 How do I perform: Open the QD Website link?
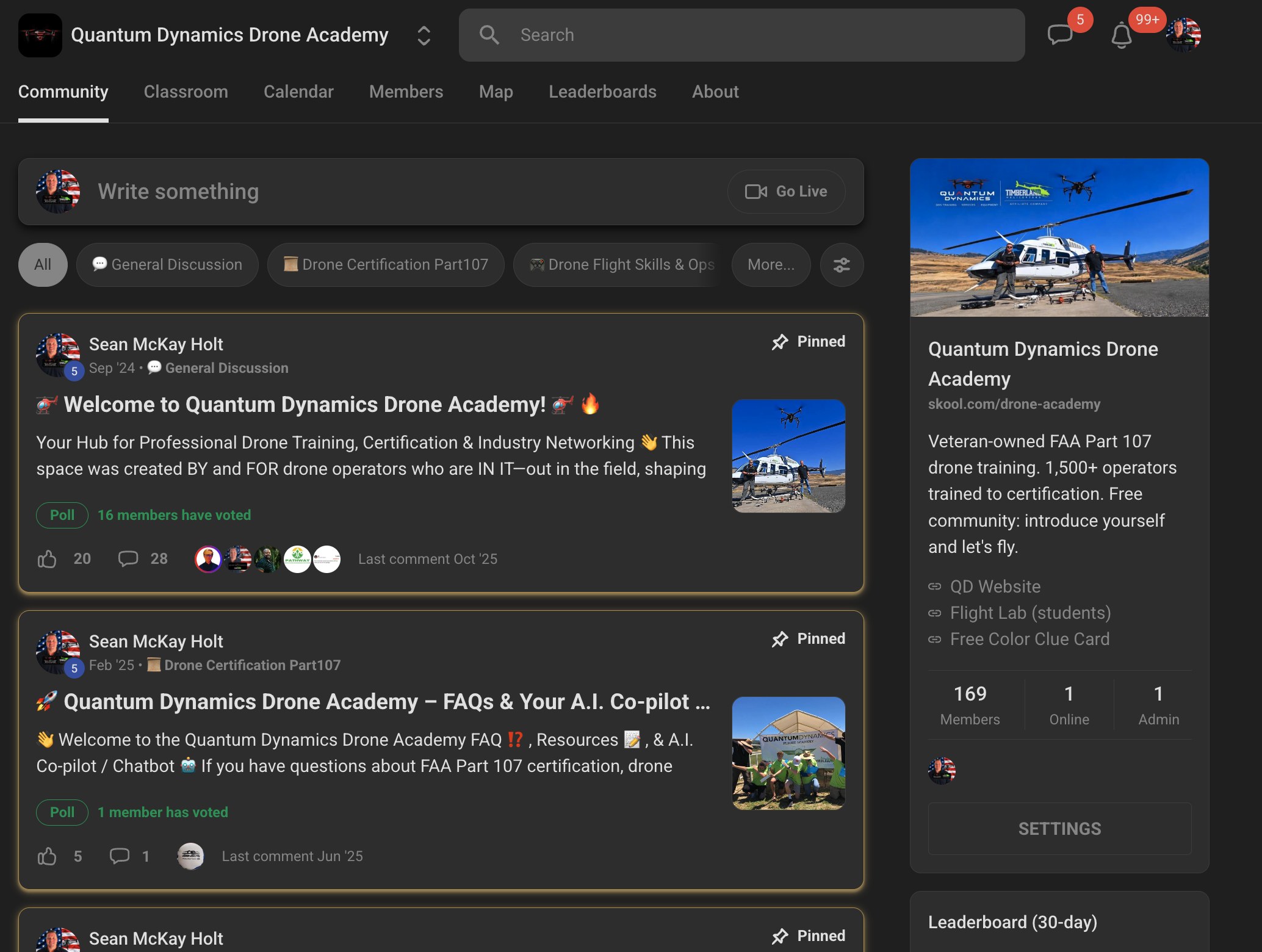point(995,586)
